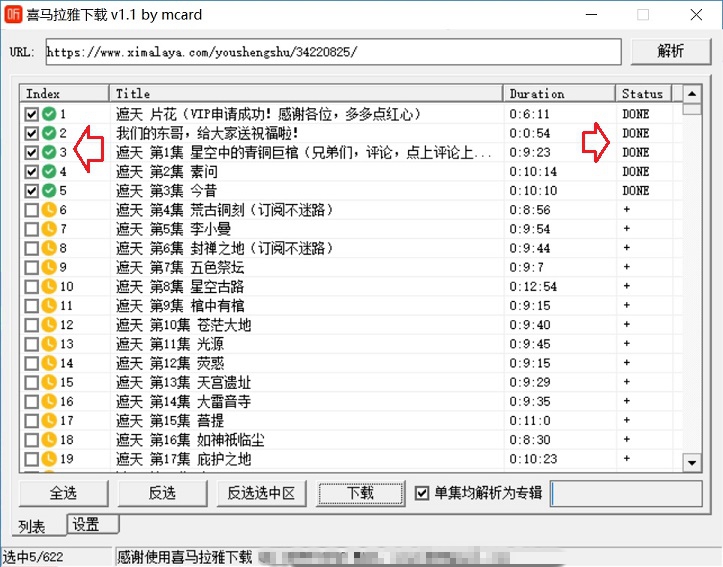This screenshot has width=723, height=567.
Task: Click the orange clock icon for row 12
Action: coord(49,325)
